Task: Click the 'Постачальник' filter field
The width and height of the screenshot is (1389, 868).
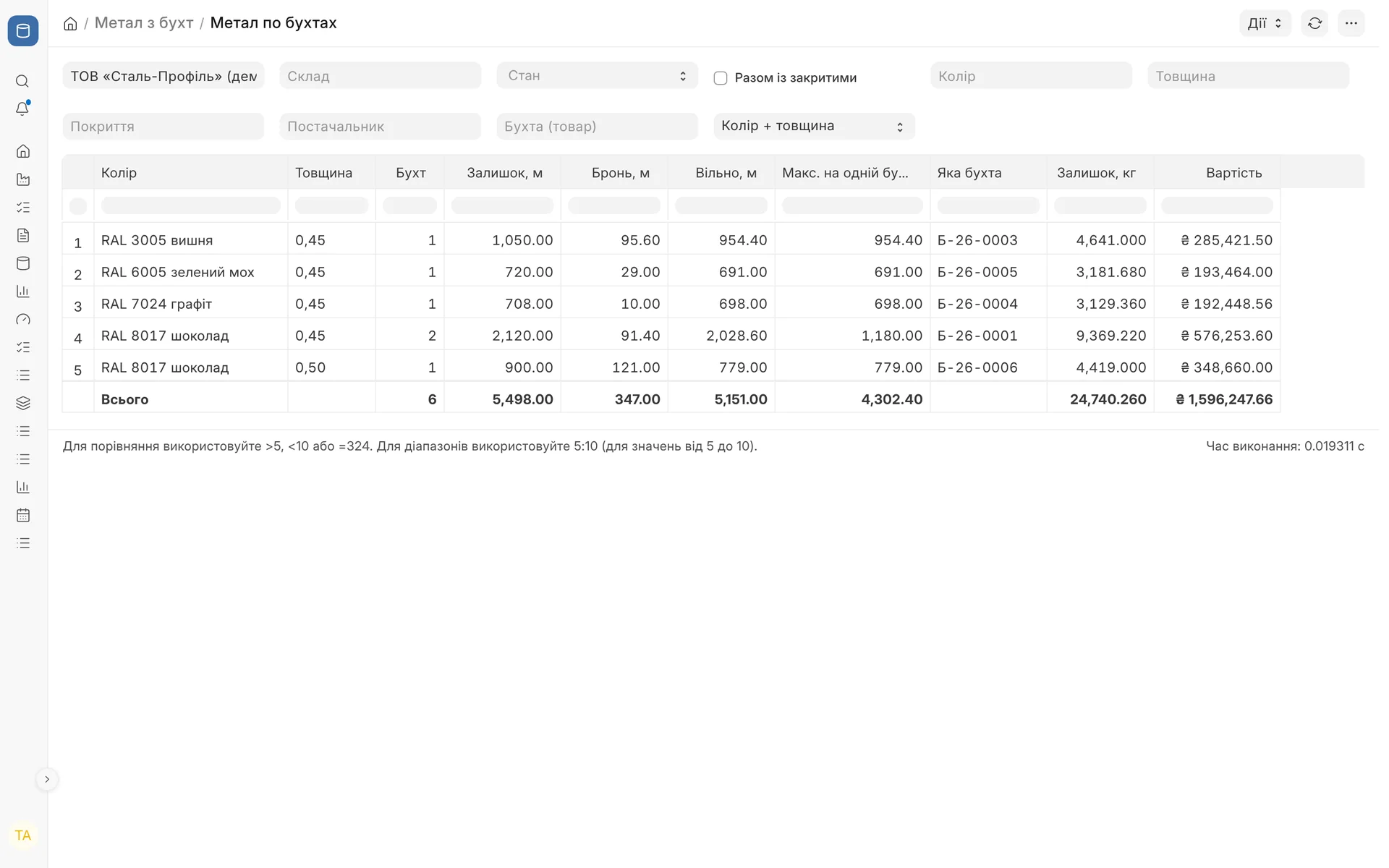Action: [380, 126]
